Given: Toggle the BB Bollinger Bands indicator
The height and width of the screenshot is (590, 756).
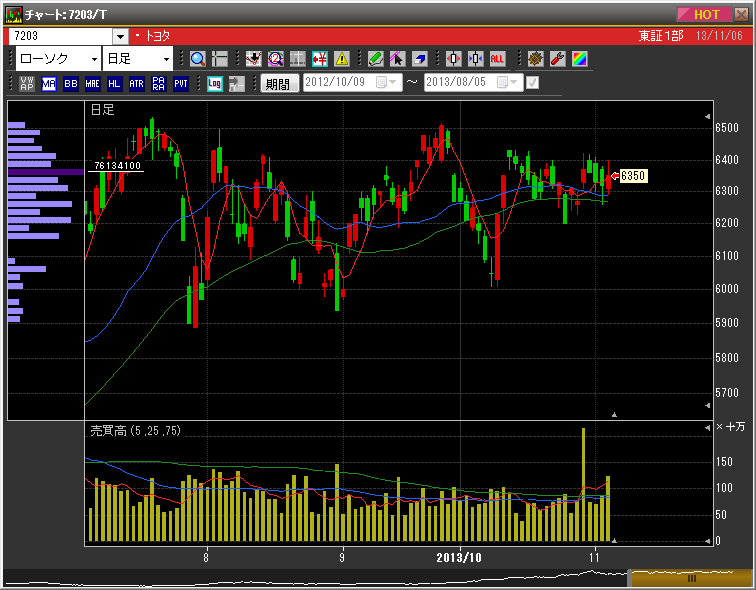Looking at the screenshot, I should point(70,84).
